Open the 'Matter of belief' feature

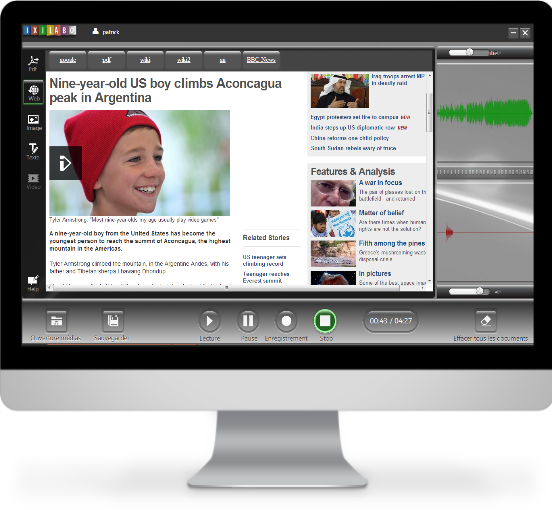381,213
